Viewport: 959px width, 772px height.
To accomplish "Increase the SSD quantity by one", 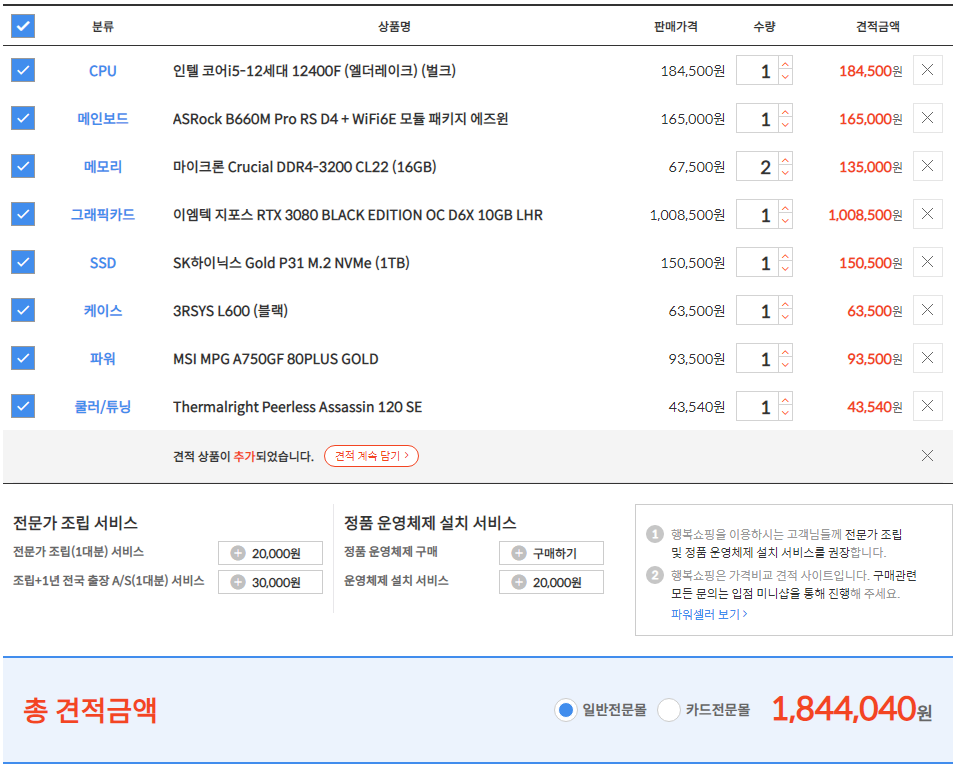I will (x=785, y=256).
